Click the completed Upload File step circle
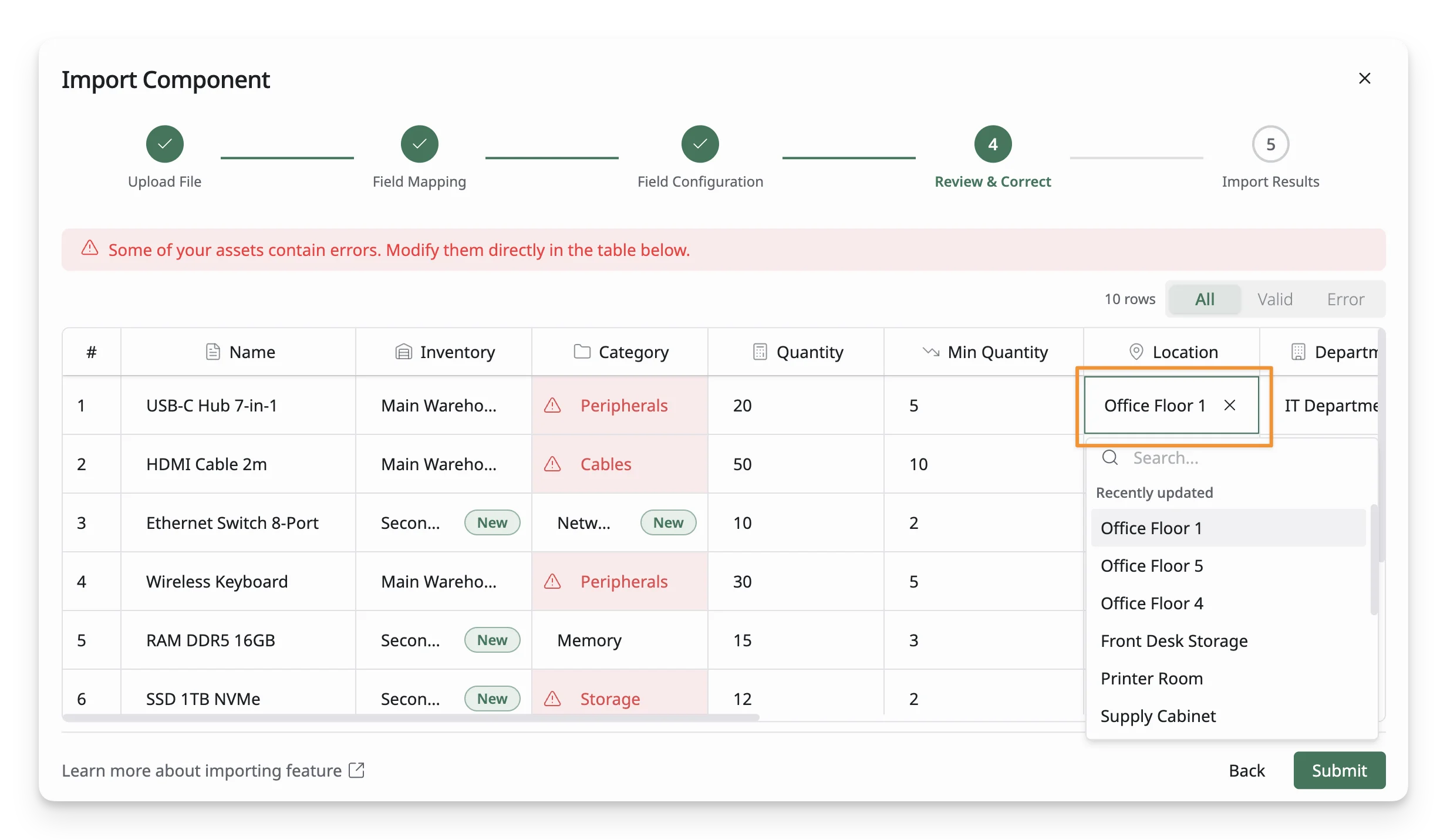Image resolution: width=1447 pixels, height=840 pixels. [164, 144]
